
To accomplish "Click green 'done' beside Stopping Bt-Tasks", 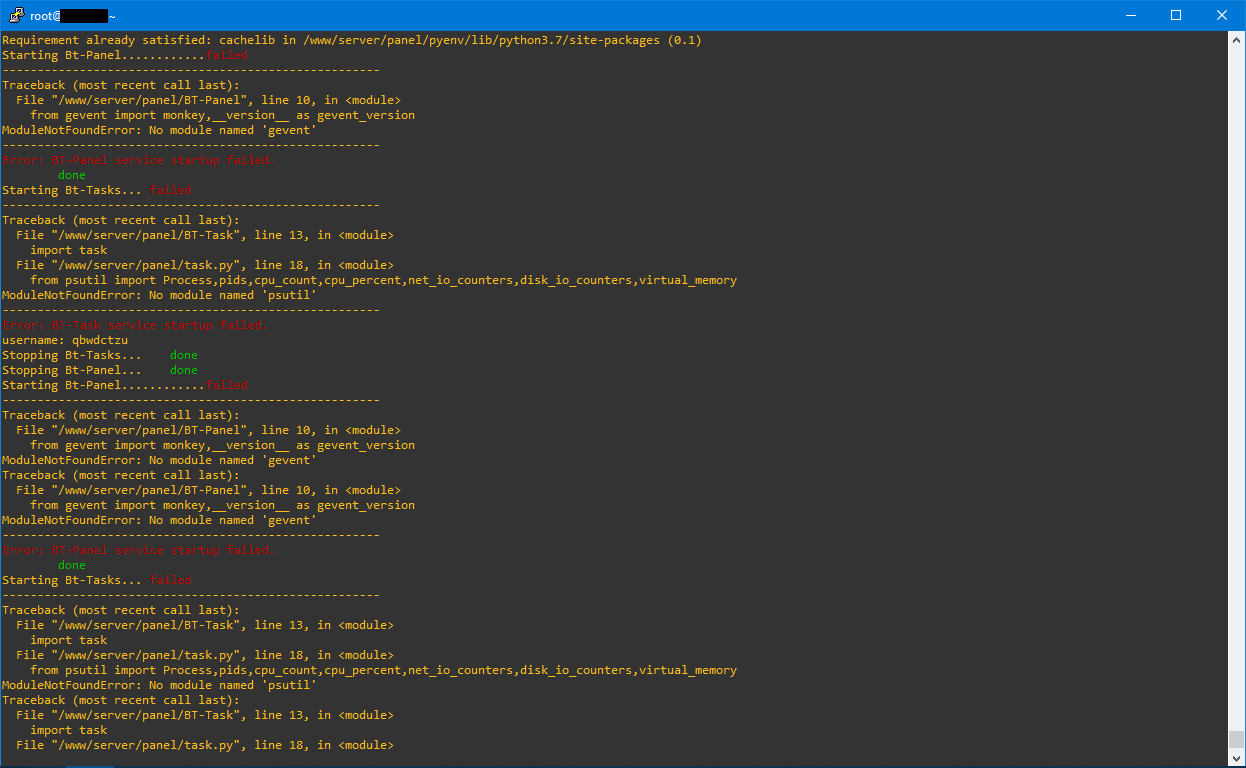I will point(184,355).
